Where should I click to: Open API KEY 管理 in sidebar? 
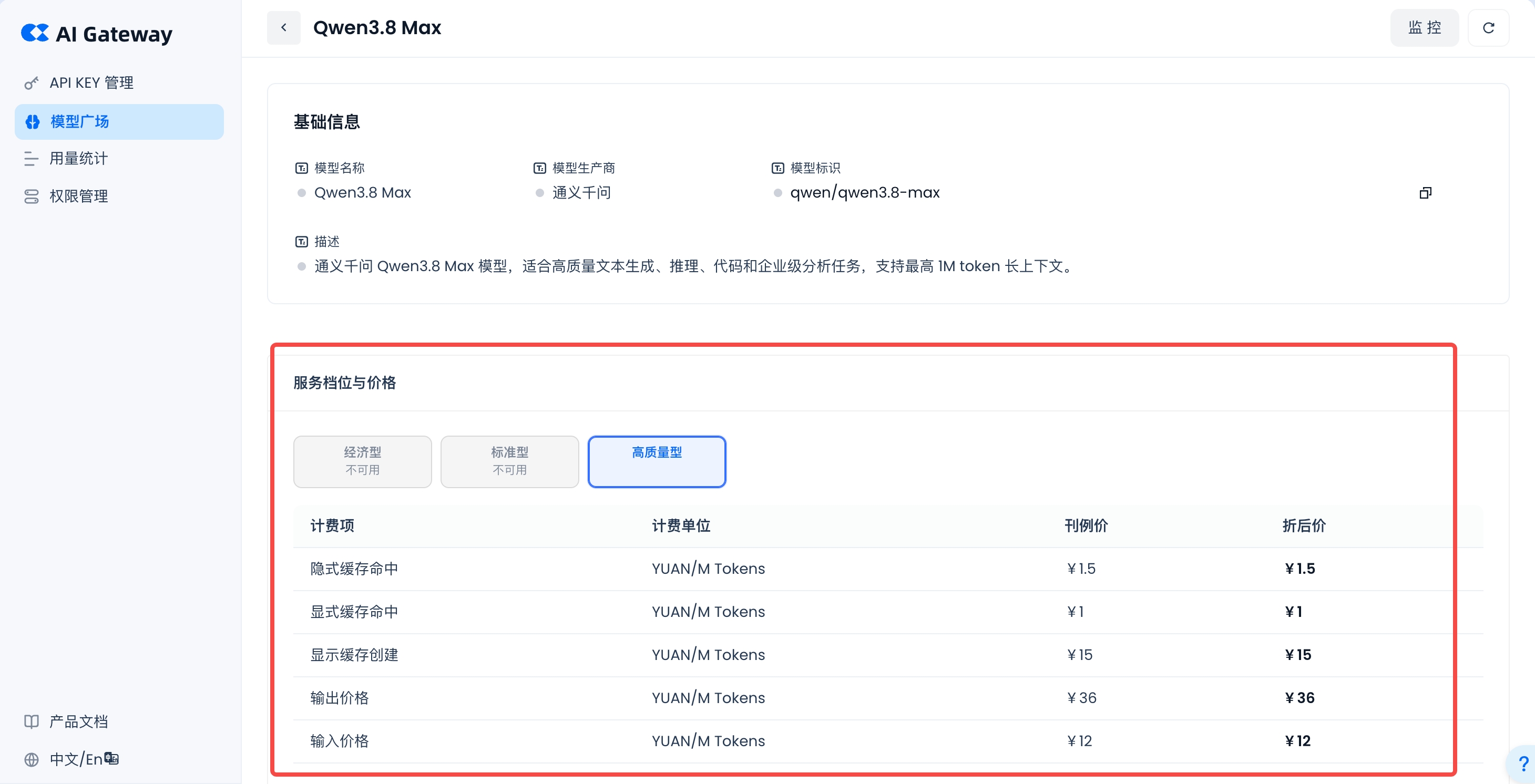[119, 84]
